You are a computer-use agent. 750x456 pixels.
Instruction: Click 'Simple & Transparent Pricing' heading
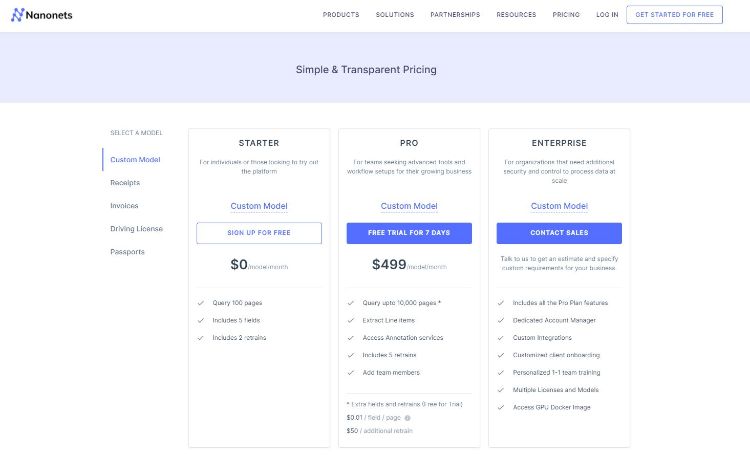point(366,69)
